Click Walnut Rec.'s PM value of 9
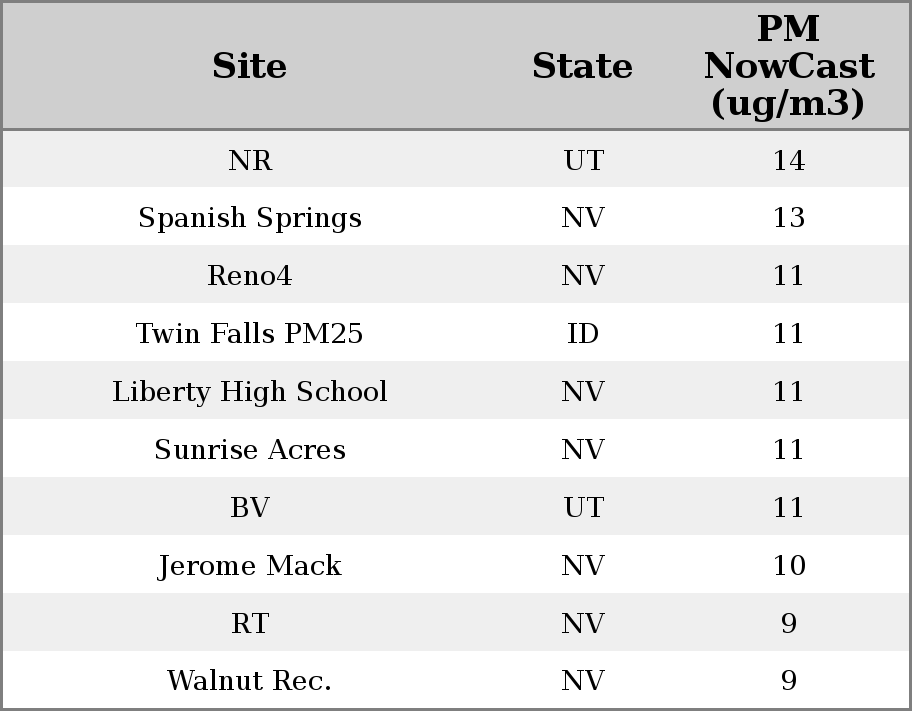Screen dimensions: 912x711 pyautogui.click(x=788, y=681)
